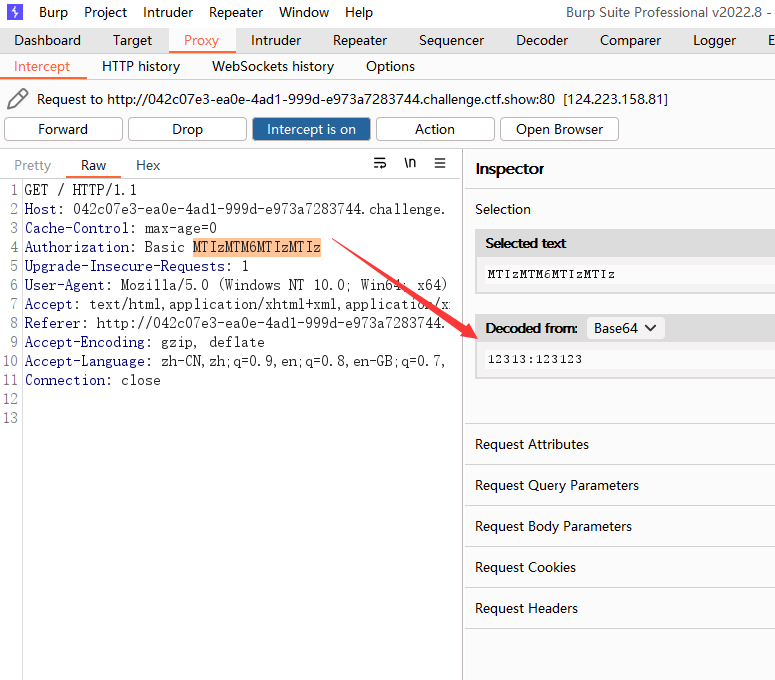Click the GET / HTTP/1.1 request line
775x680 pixels.
tap(81, 190)
